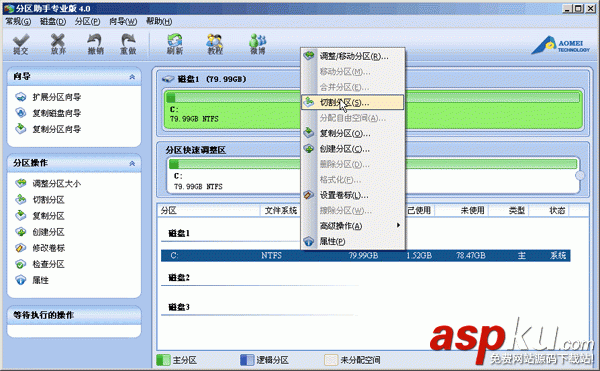Click the blue 逻辑分区 legend swatch

(247, 360)
